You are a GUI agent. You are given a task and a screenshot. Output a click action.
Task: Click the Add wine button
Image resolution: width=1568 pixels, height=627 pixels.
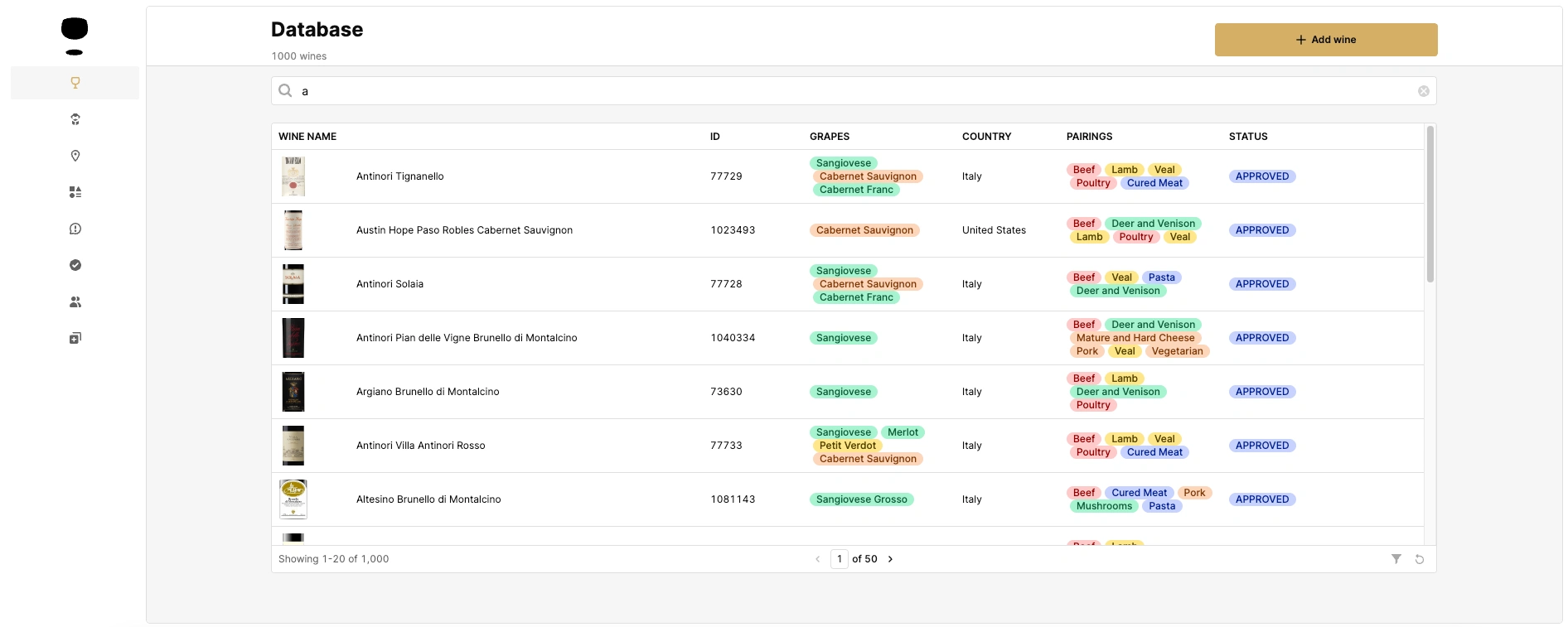click(x=1326, y=40)
